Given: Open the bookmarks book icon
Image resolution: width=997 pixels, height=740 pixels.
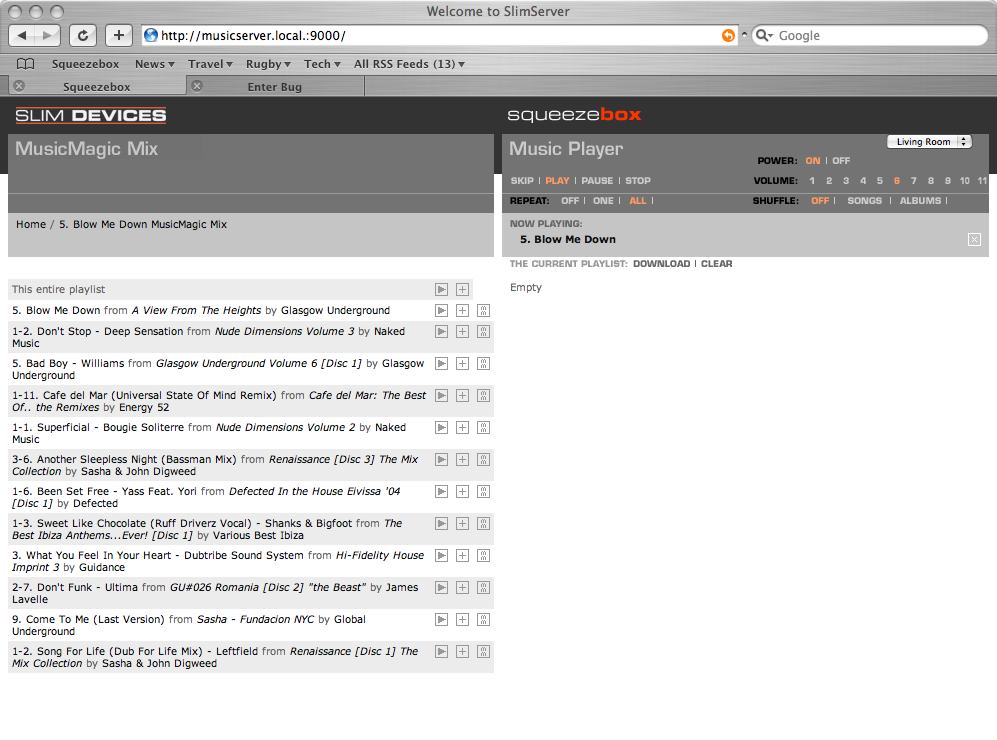Looking at the screenshot, I should (25, 64).
